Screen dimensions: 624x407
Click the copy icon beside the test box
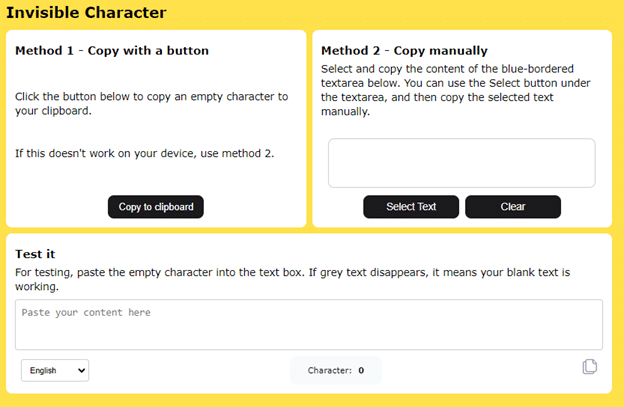click(590, 366)
